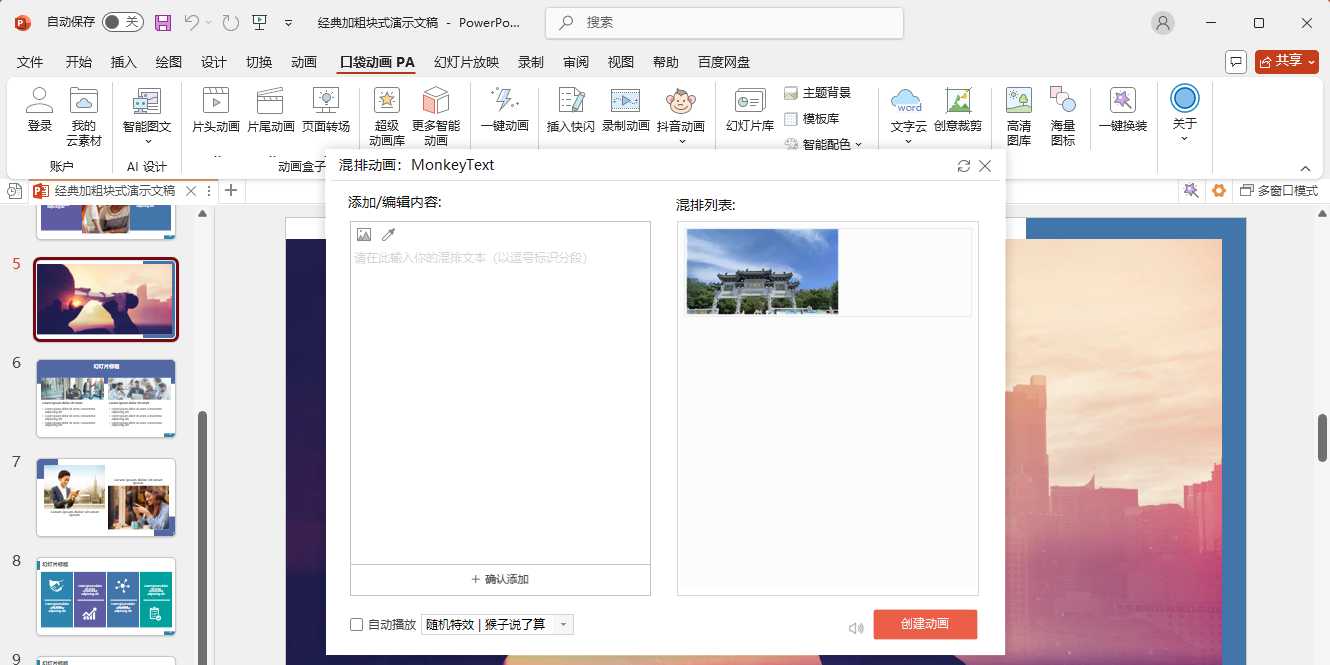The height and width of the screenshot is (665, 1330).
Task: Refresh the MonkeyText dialog
Action: pos(964,166)
